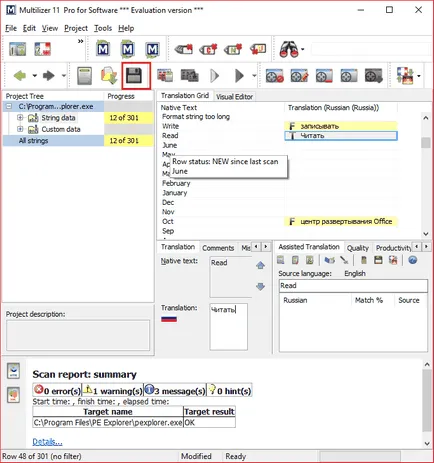Image resolution: width=434 pixels, height=463 pixels.
Task: Click the scan report scrollbar down arrow
Action: pyautogui.click(x=427, y=443)
